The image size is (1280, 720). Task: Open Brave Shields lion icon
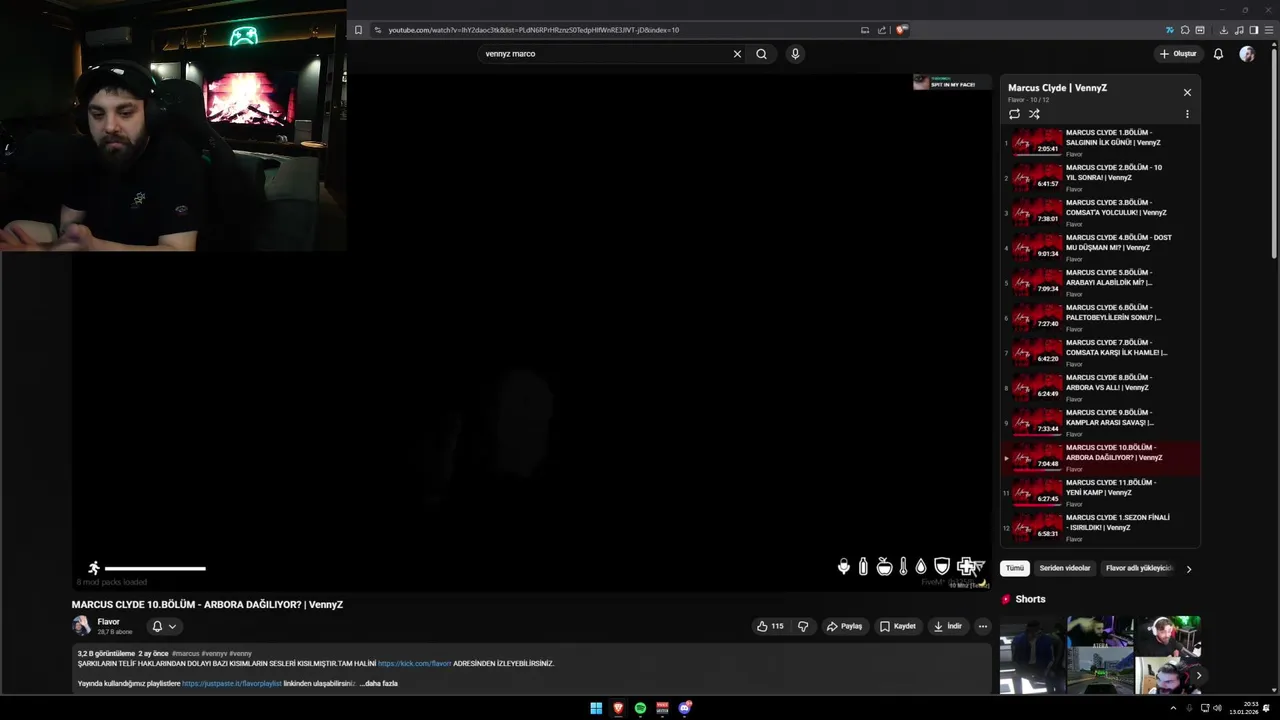click(x=901, y=30)
